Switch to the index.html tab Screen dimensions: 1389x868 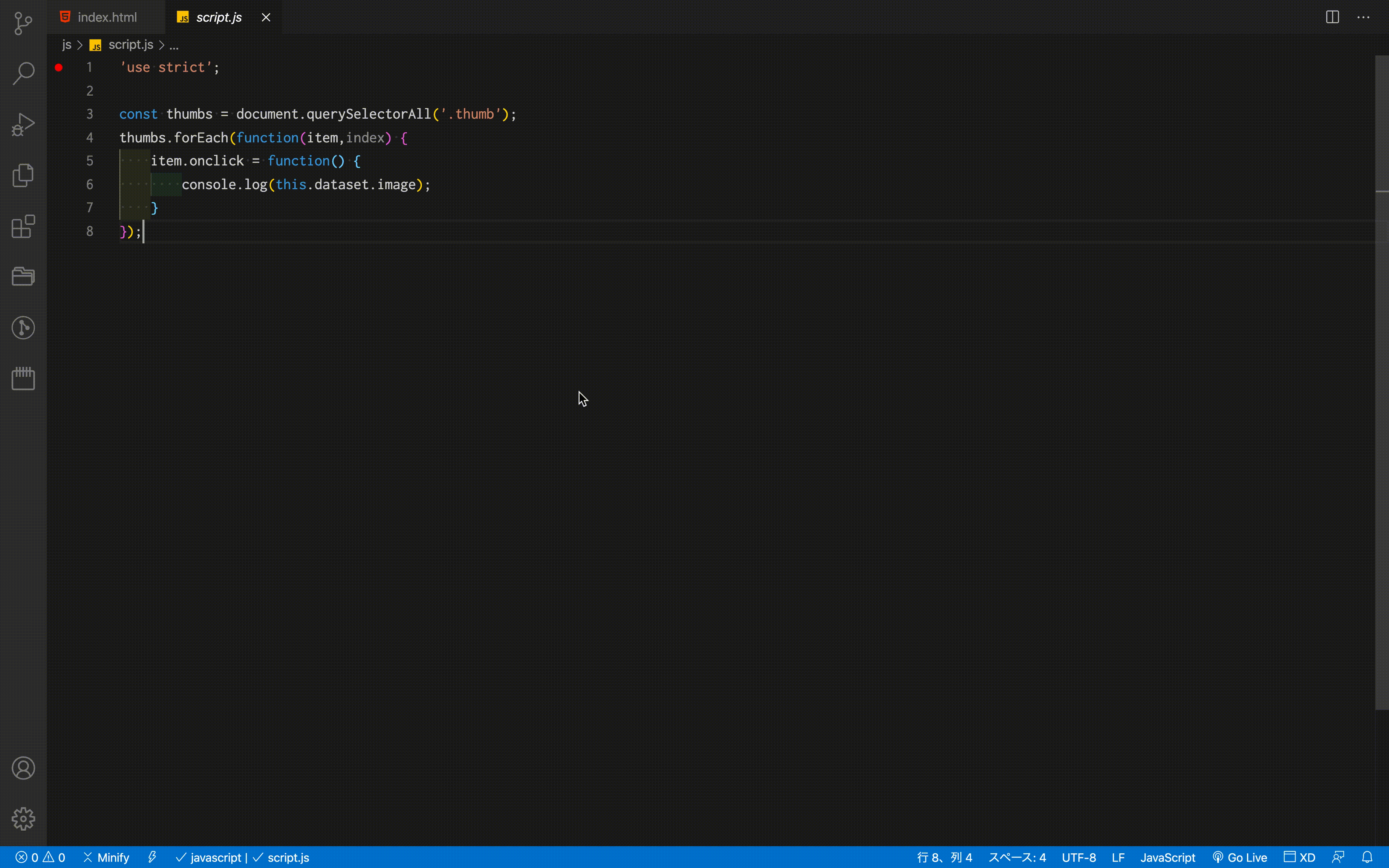pyautogui.click(x=106, y=17)
